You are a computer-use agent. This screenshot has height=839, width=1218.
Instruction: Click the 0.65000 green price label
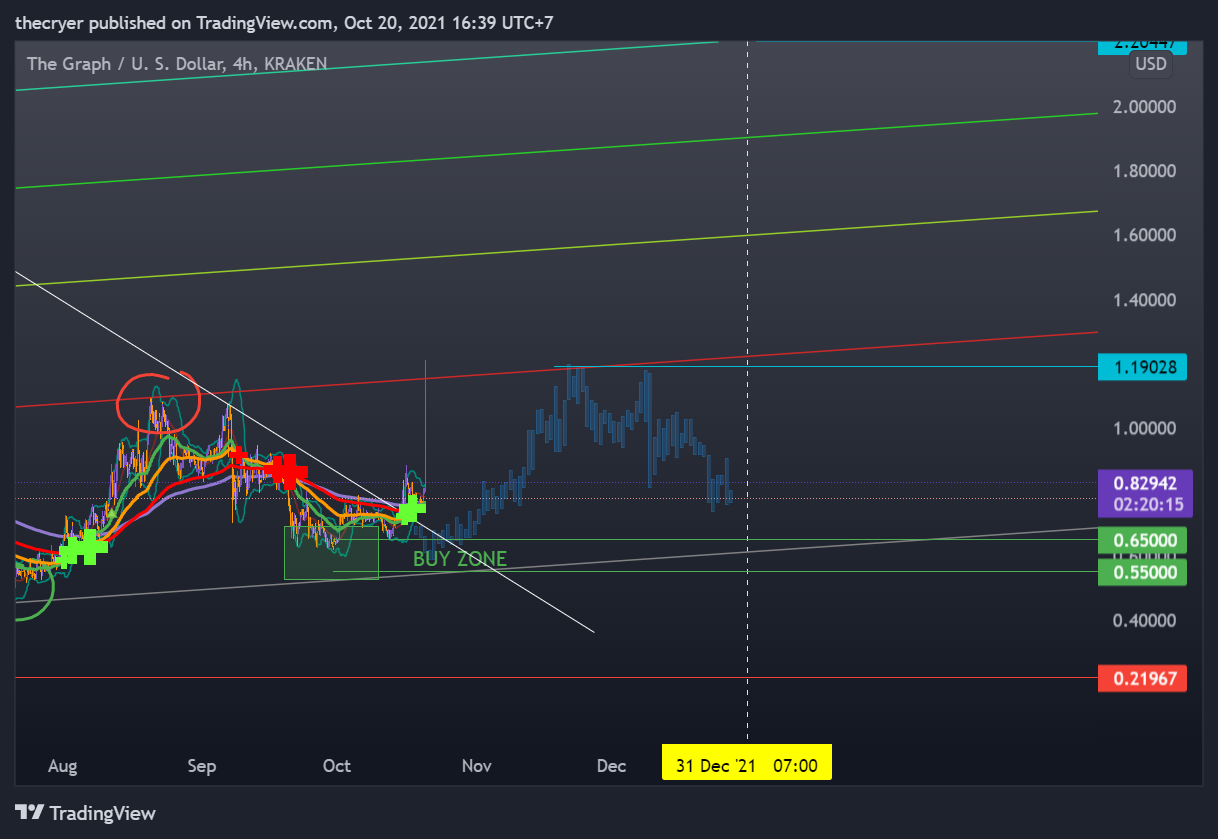1142,541
